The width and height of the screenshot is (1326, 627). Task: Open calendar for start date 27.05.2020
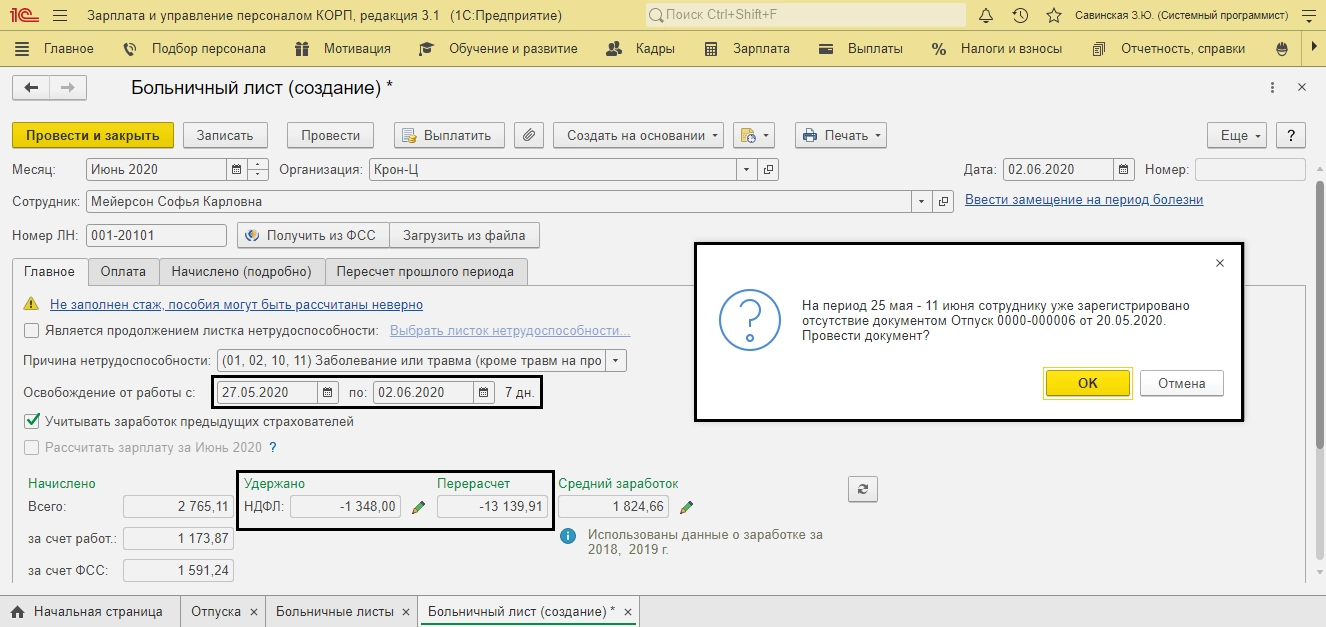[x=327, y=392]
